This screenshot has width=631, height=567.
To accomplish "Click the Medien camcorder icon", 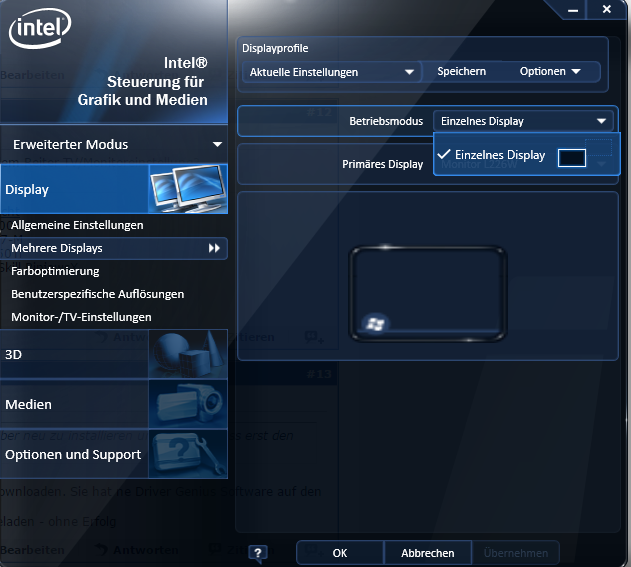I will click(x=188, y=404).
